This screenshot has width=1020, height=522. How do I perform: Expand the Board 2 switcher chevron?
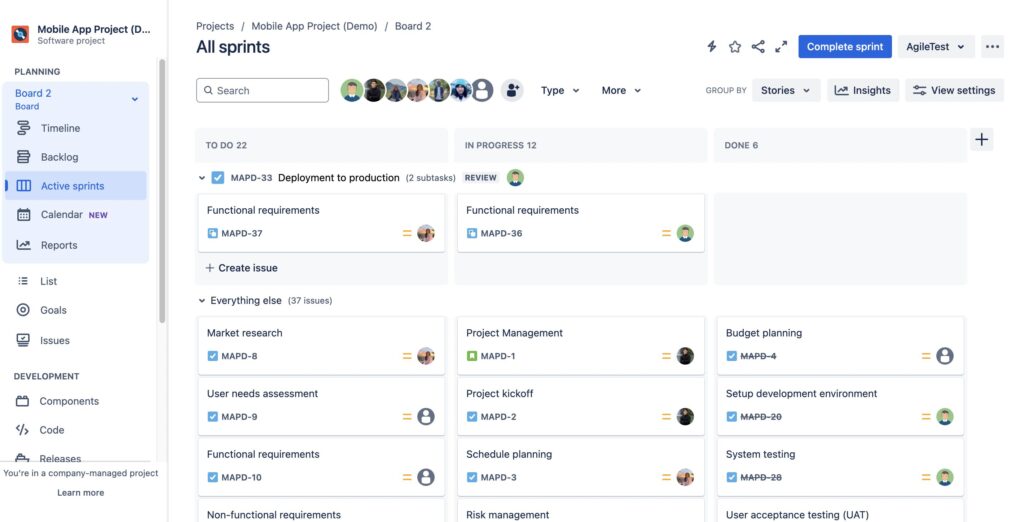135,100
